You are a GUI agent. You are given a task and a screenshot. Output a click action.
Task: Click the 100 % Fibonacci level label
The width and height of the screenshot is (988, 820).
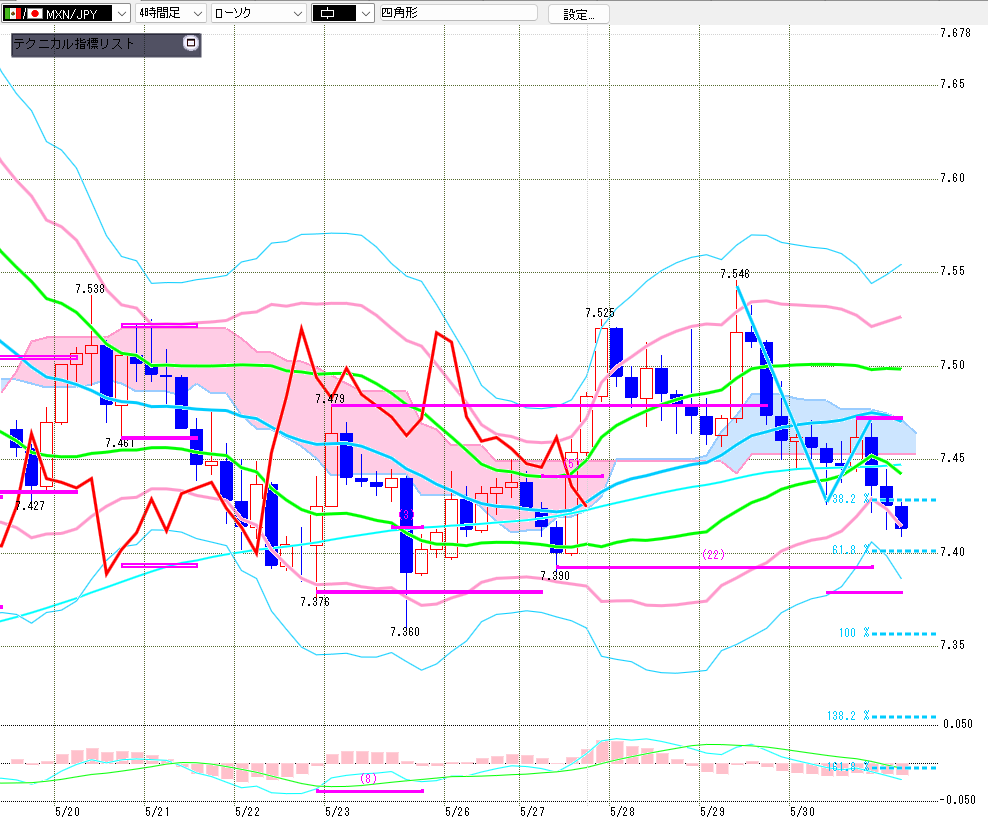pos(854,633)
